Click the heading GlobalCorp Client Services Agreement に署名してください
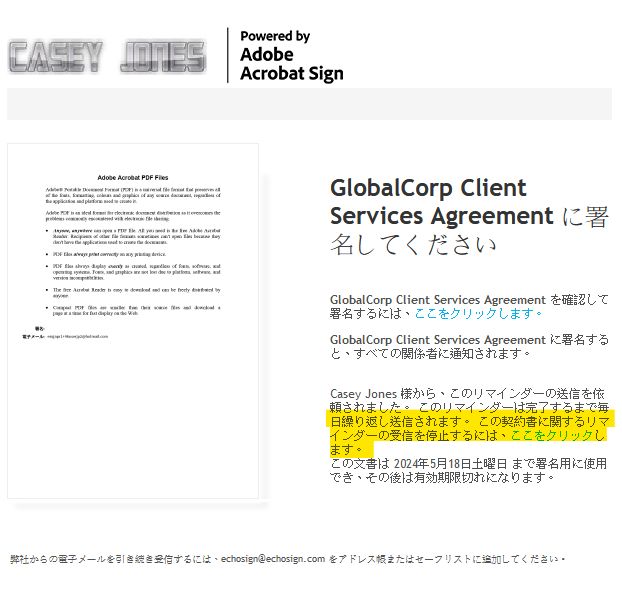This screenshot has width=622, height=592. [469, 216]
